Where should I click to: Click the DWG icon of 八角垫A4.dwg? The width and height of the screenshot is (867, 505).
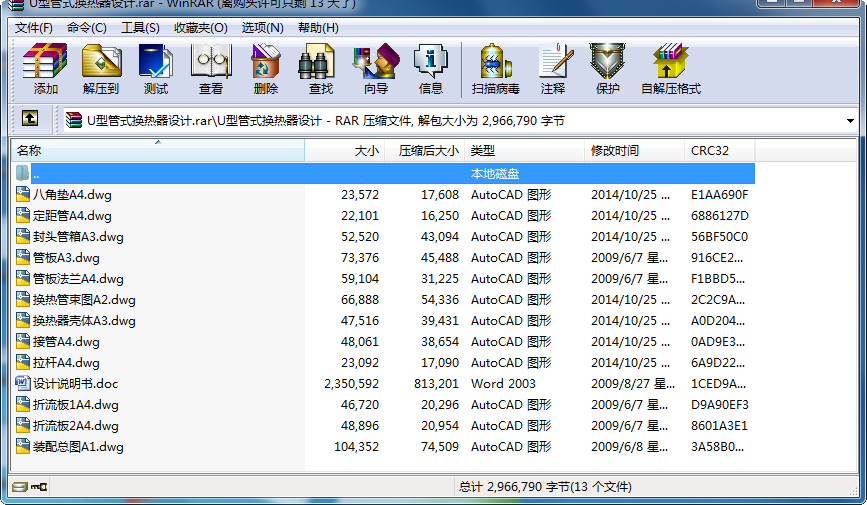pos(22,194)
